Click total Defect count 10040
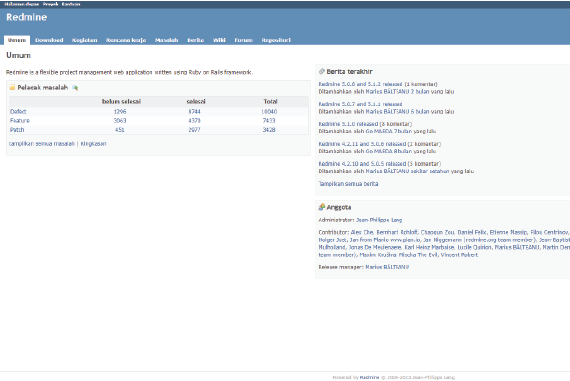Viewport: 570px width, 381px height. 269,112
